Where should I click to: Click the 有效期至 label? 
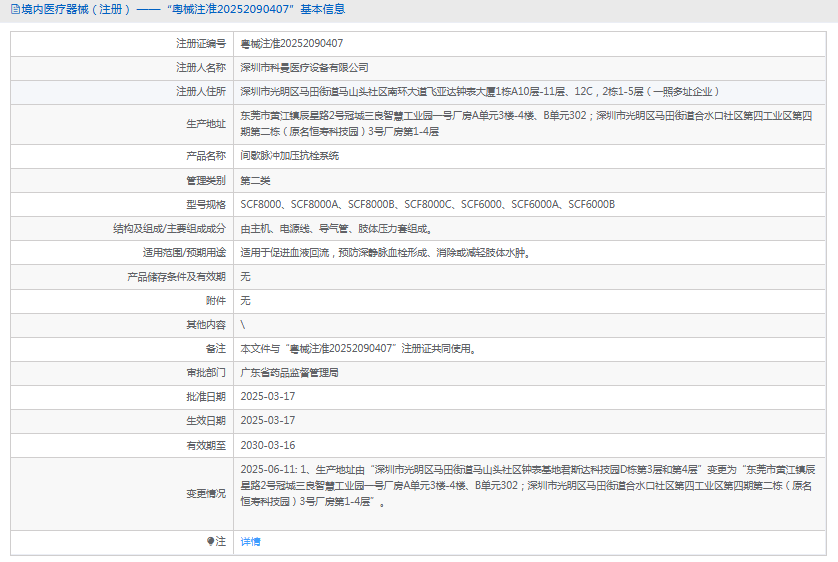point(206,446)
